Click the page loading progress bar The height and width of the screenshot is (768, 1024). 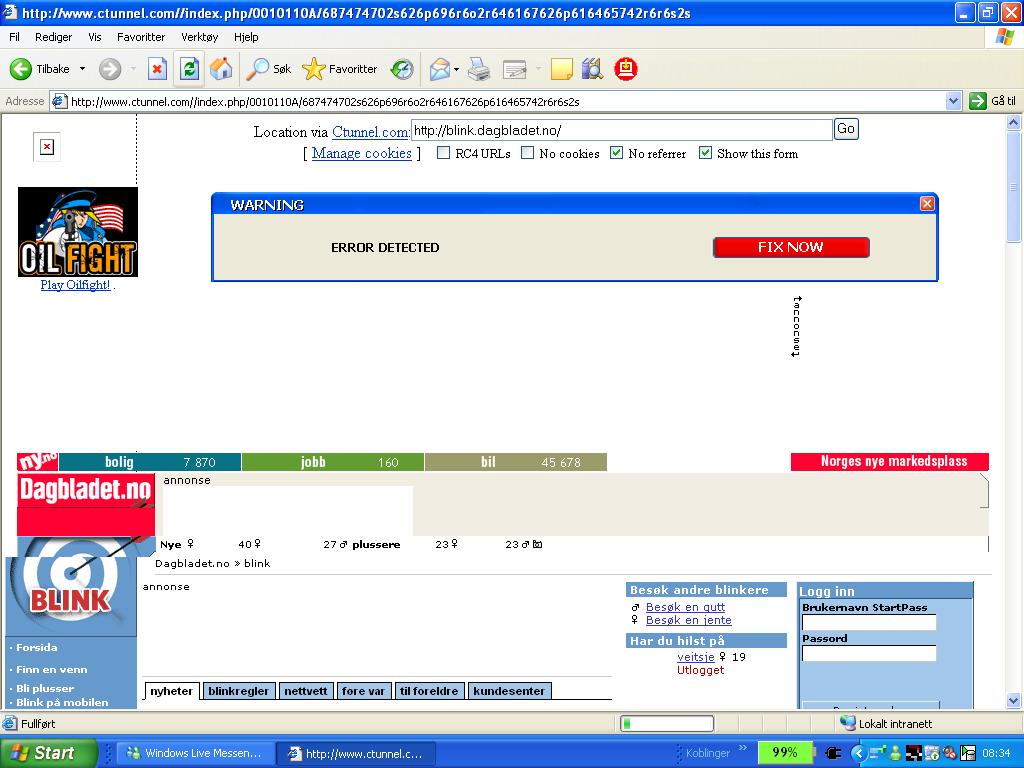tap(667, 723)
